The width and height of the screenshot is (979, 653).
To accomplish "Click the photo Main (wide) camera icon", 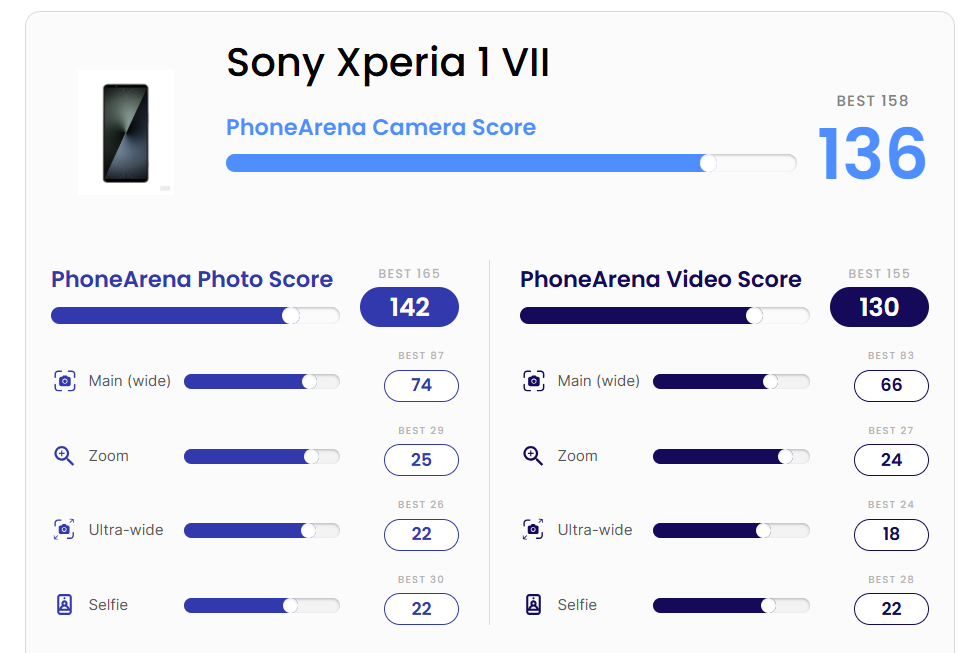I will (65, 381).
